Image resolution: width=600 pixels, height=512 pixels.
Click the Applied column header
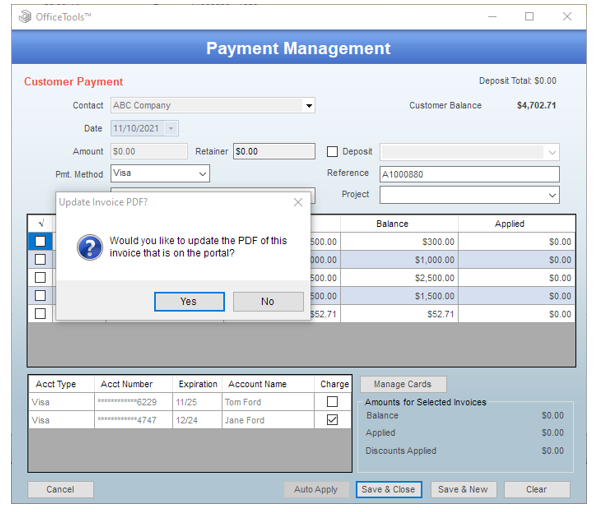(517, 224)
